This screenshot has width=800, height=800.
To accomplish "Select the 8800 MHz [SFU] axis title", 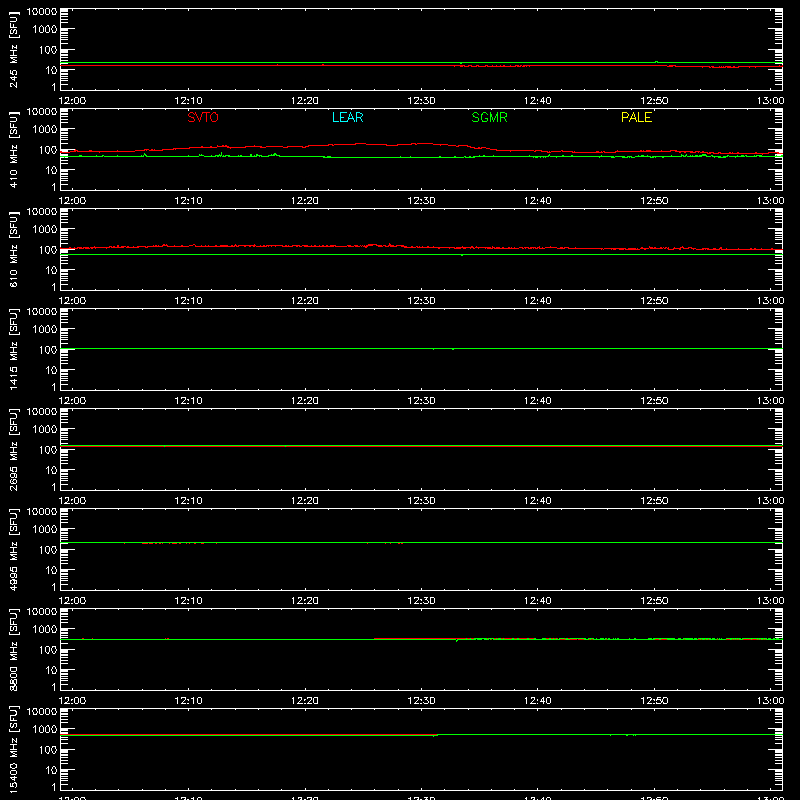I will [13, 649].
